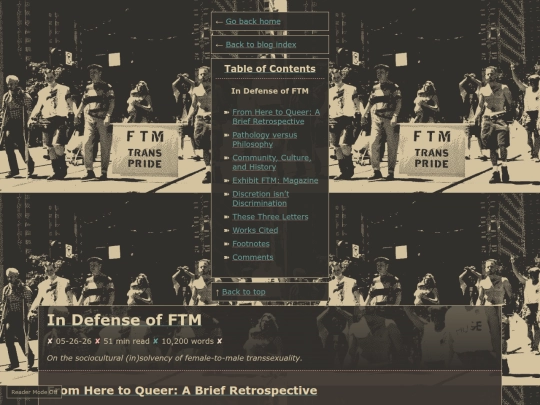Click the 'In Defense of FTM' article title
Viewport: 540px width, 405px height.
(x=124, y=320)
